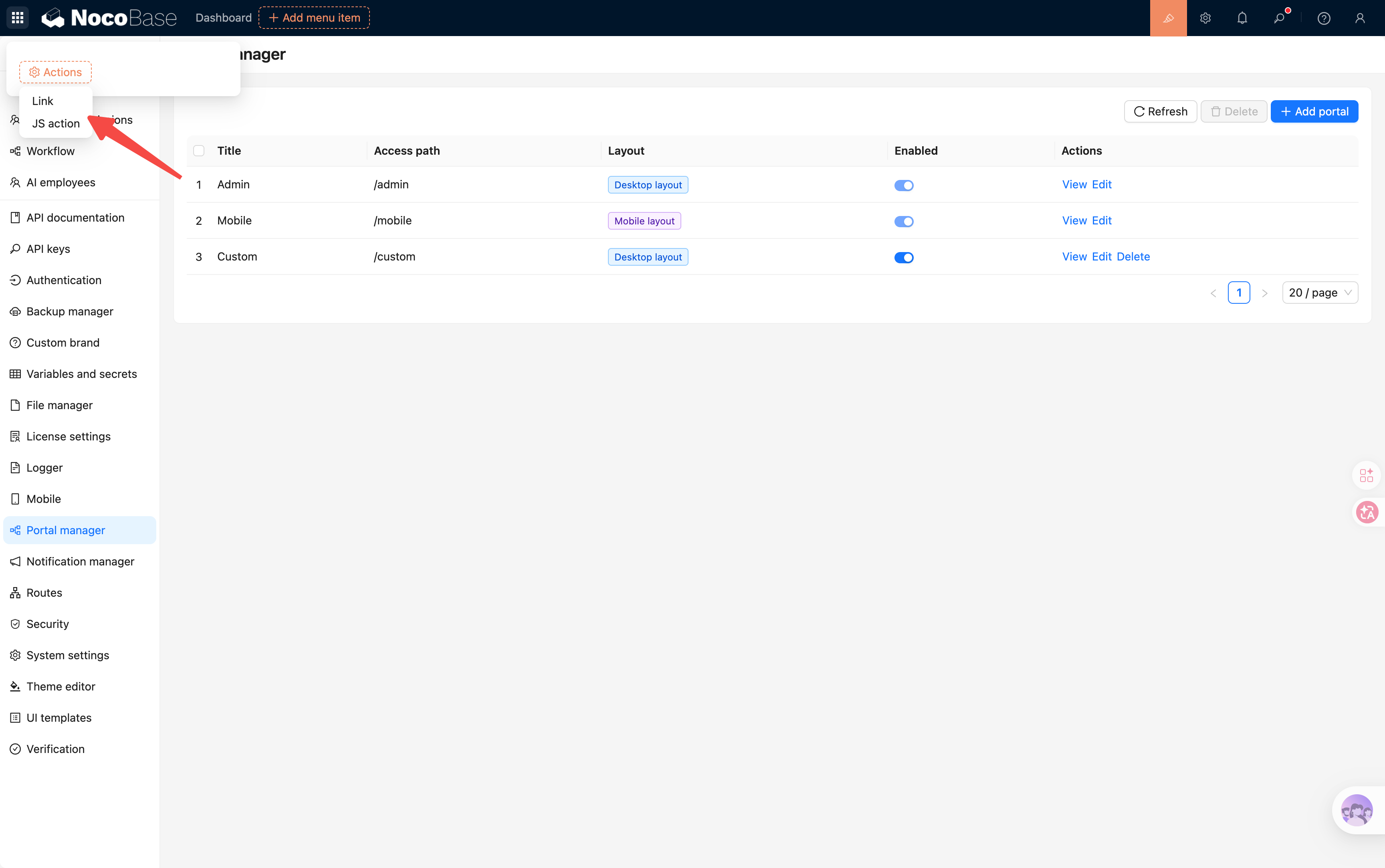Toggle Enabled switch for Custom portal
Screen dimensions: 1385x868
point(903,257)
